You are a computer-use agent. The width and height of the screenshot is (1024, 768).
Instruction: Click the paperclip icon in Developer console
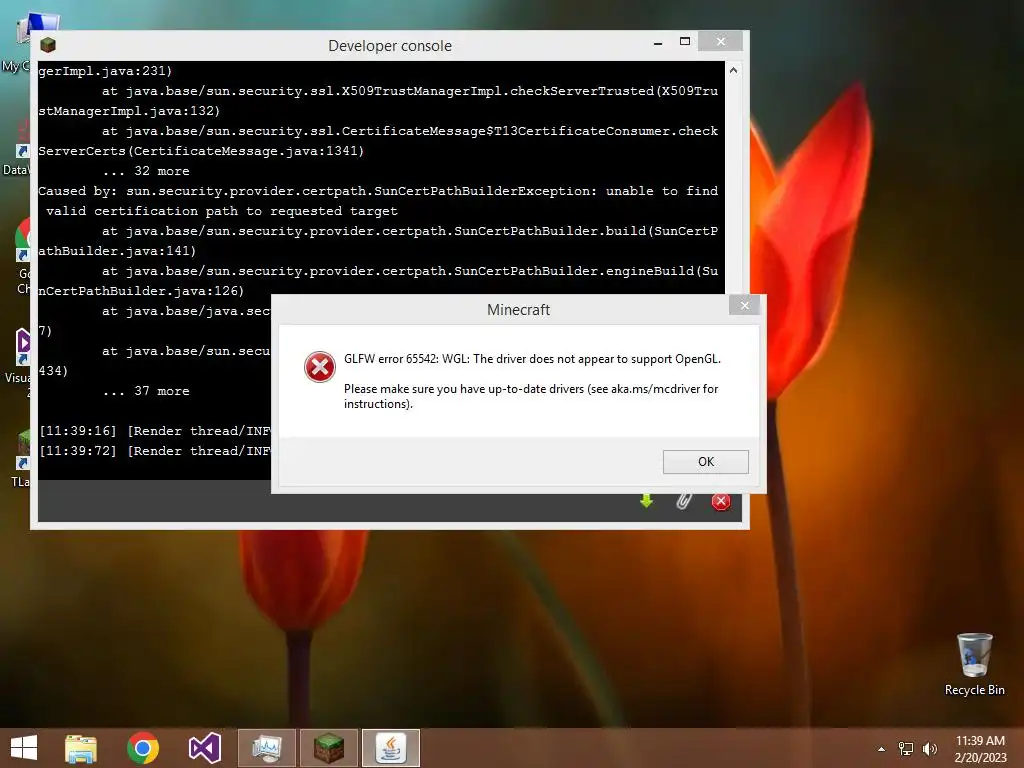684,501
